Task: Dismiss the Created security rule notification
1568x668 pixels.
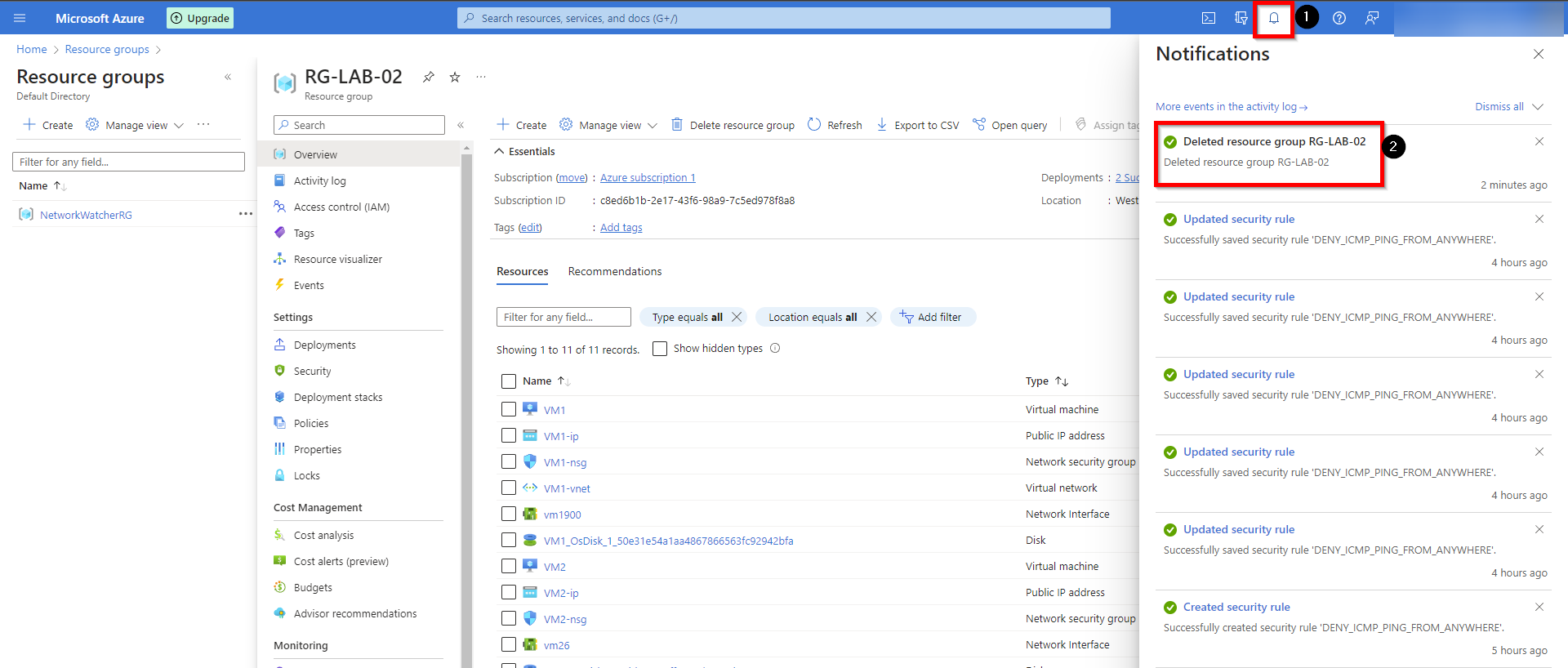Action: [1539, 607]
